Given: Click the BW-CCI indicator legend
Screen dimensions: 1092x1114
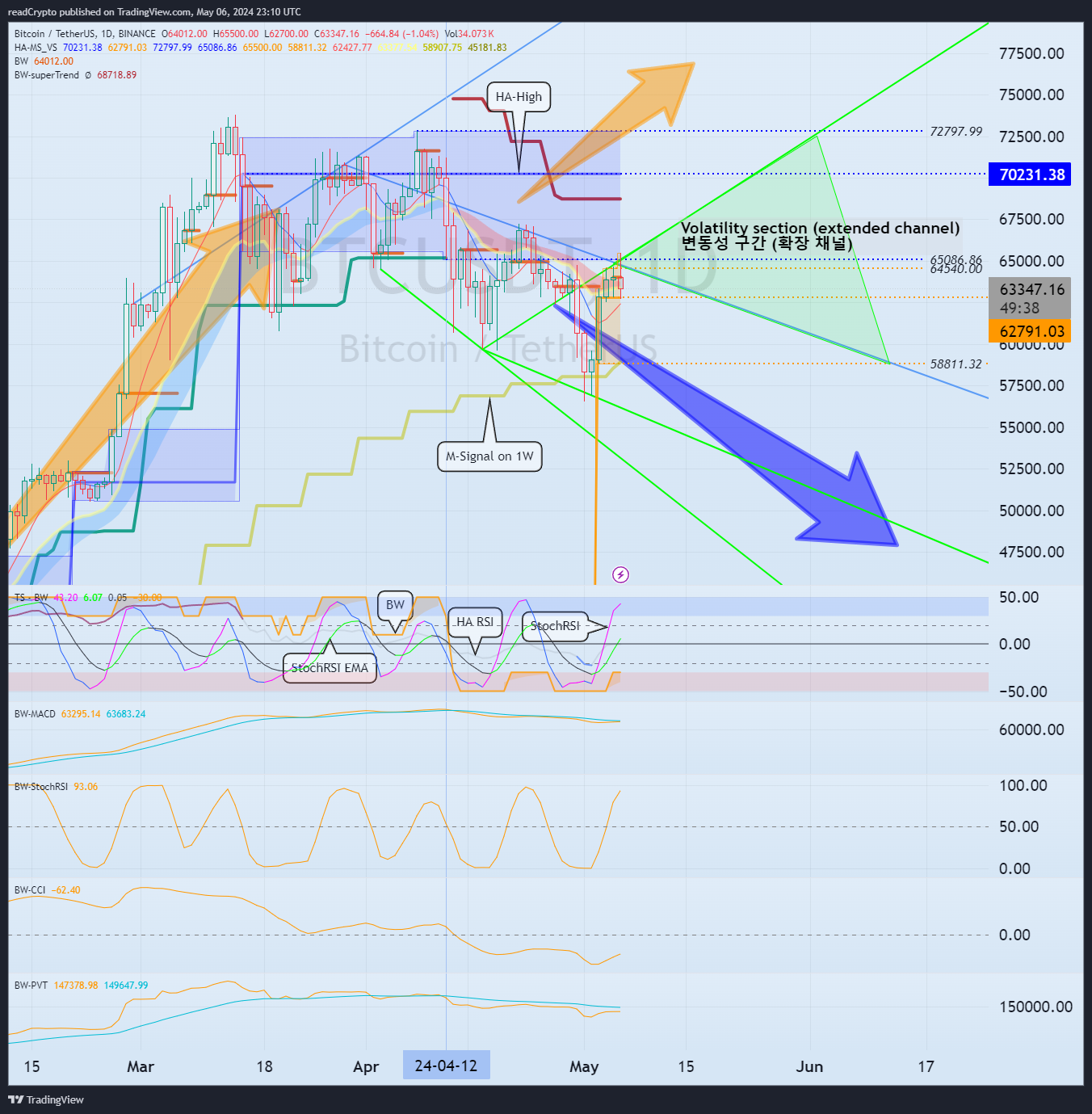Looking at the screenshot, I should coord(30,890).
